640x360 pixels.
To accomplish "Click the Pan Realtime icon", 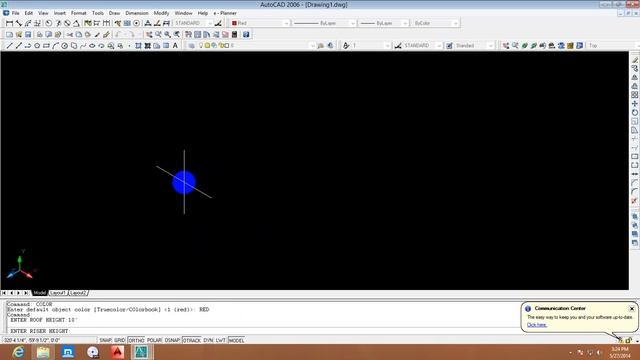I will coord(149,35).
